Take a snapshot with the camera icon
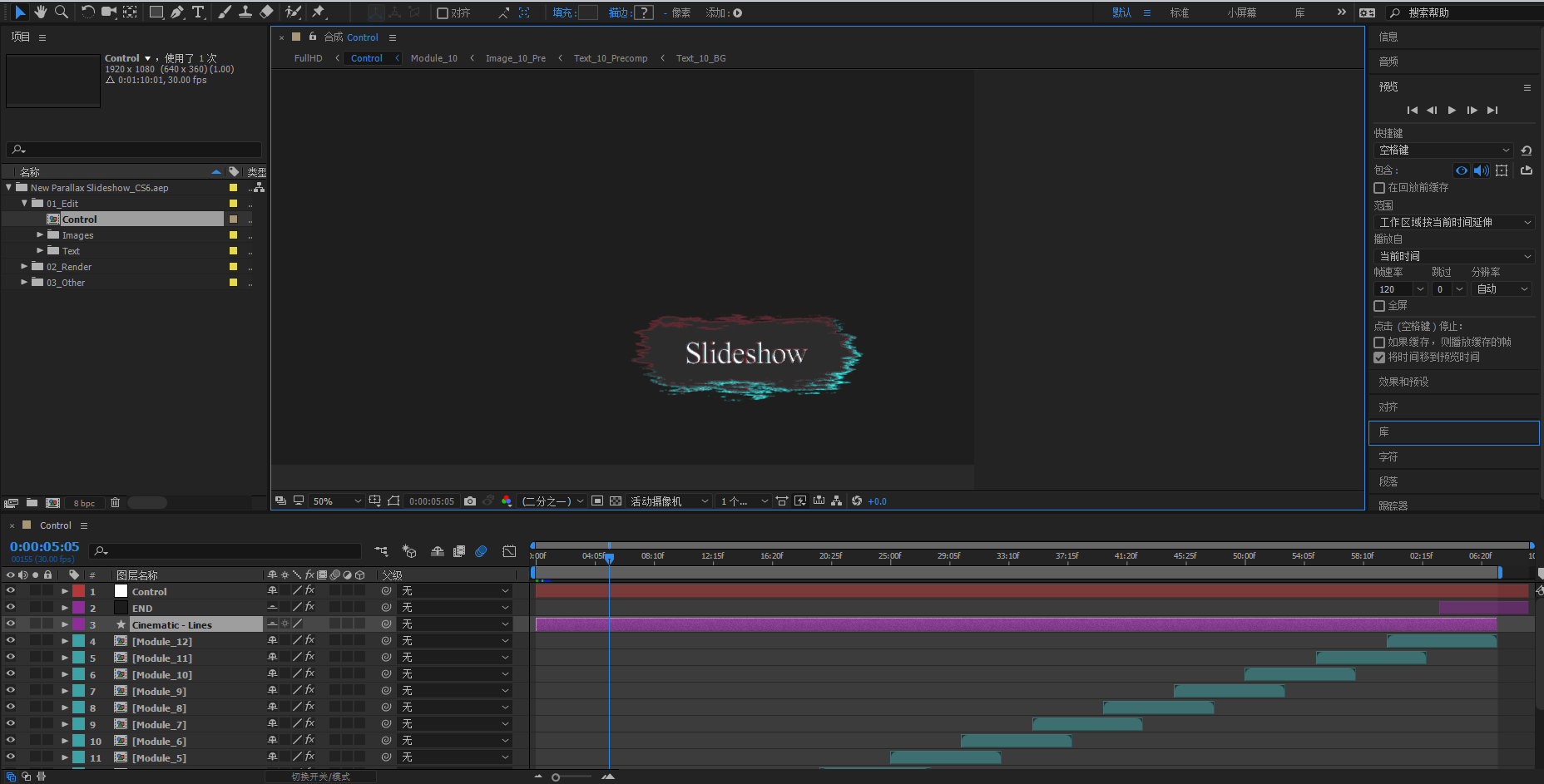This screenshot has height=784, width=1544. pos(470,501)
